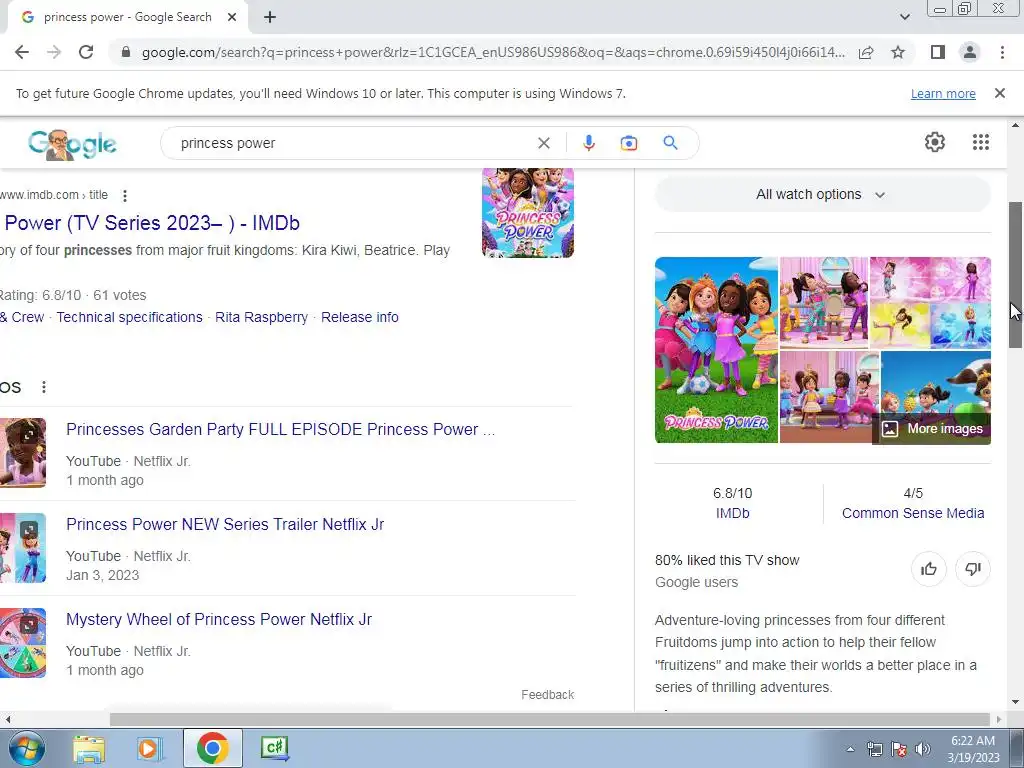The width and height of the screenshot is (1024, 768).
Task: Open the media player taskbar icon
Action: coord(149,748)
